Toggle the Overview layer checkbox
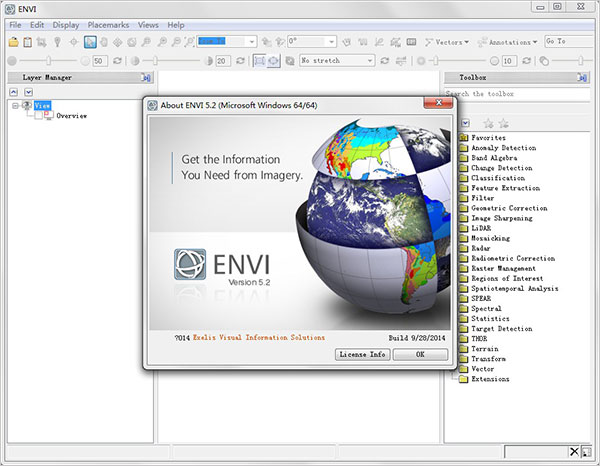This screenshot has width=600, height=466. pyautogui.click(x=38, y=115)
